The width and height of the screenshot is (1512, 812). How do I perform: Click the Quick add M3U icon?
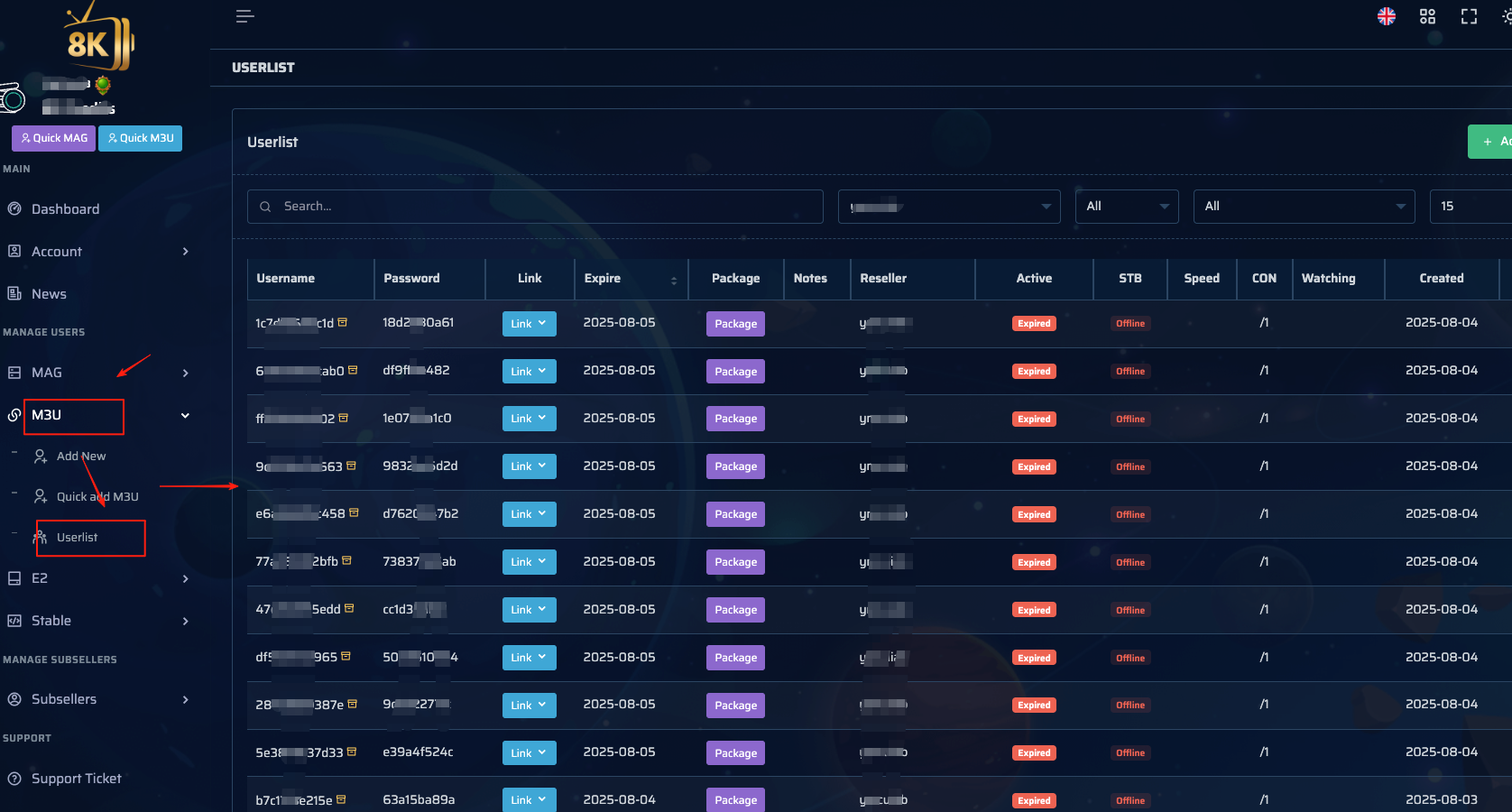(41, 497)
